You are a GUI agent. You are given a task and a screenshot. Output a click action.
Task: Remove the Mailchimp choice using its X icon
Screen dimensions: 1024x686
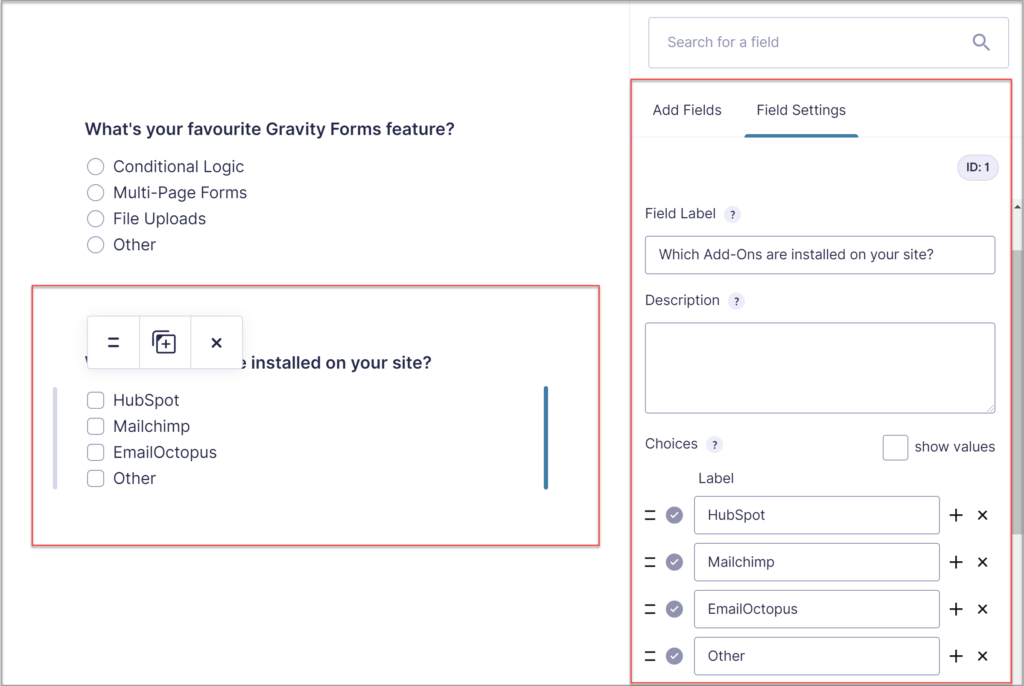pos(980,562)
